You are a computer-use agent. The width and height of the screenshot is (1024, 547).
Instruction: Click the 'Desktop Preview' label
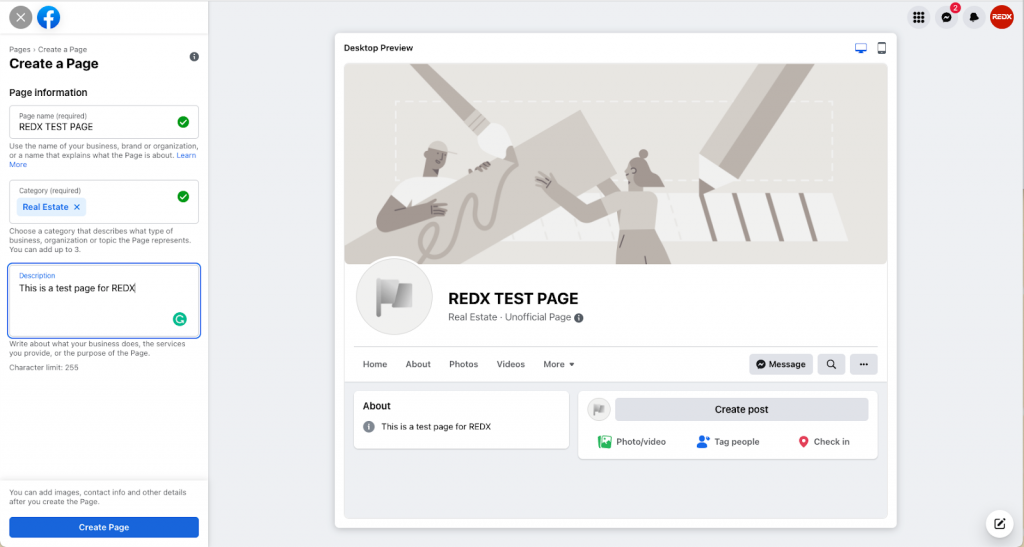click(x=379, y=48)
